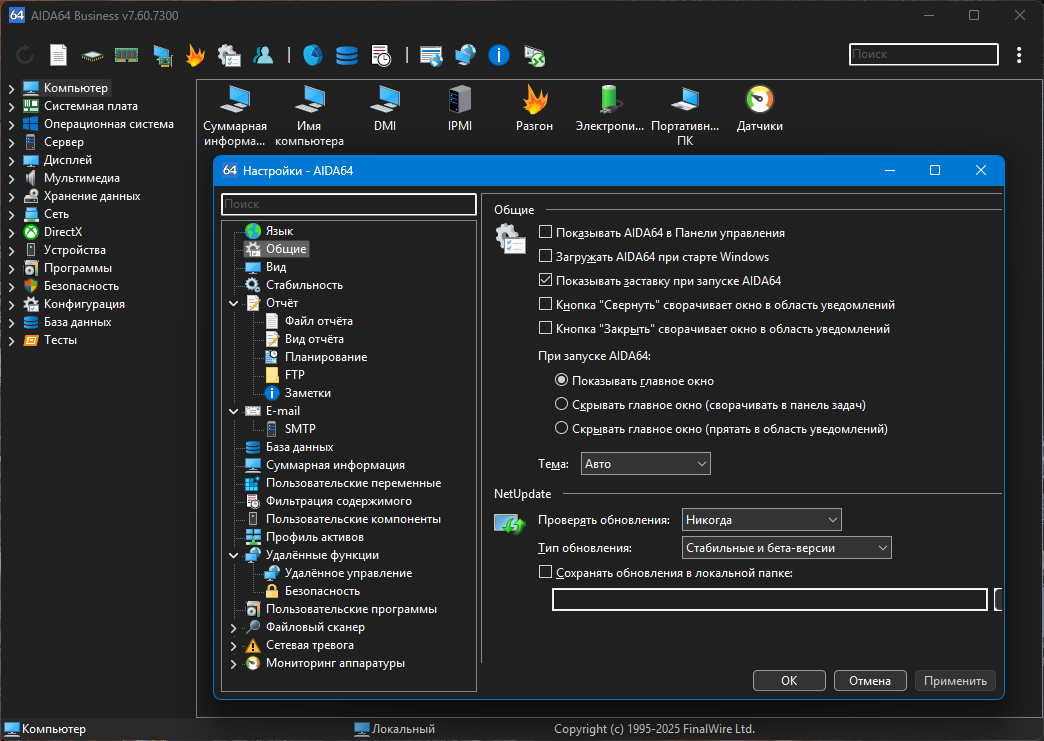
Task: Click the blue pie chart toolbar icon
Action: point(312,55)
